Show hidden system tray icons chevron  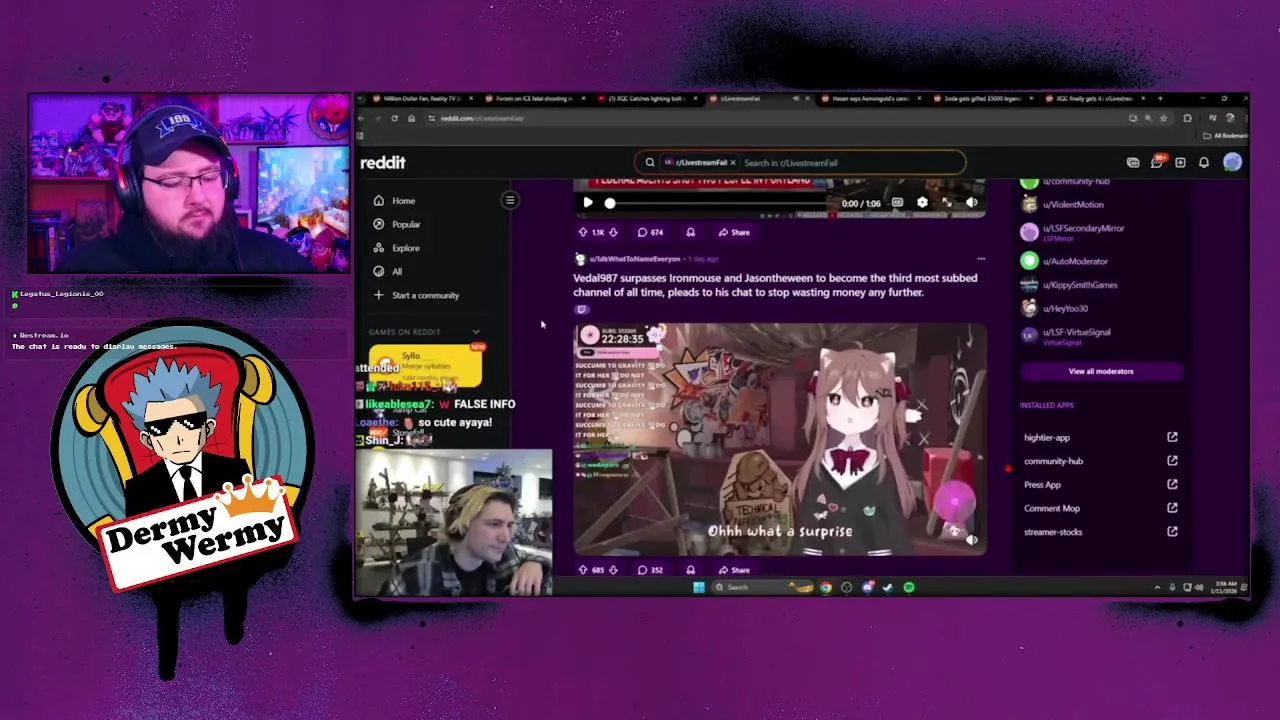coord(1158,587)
